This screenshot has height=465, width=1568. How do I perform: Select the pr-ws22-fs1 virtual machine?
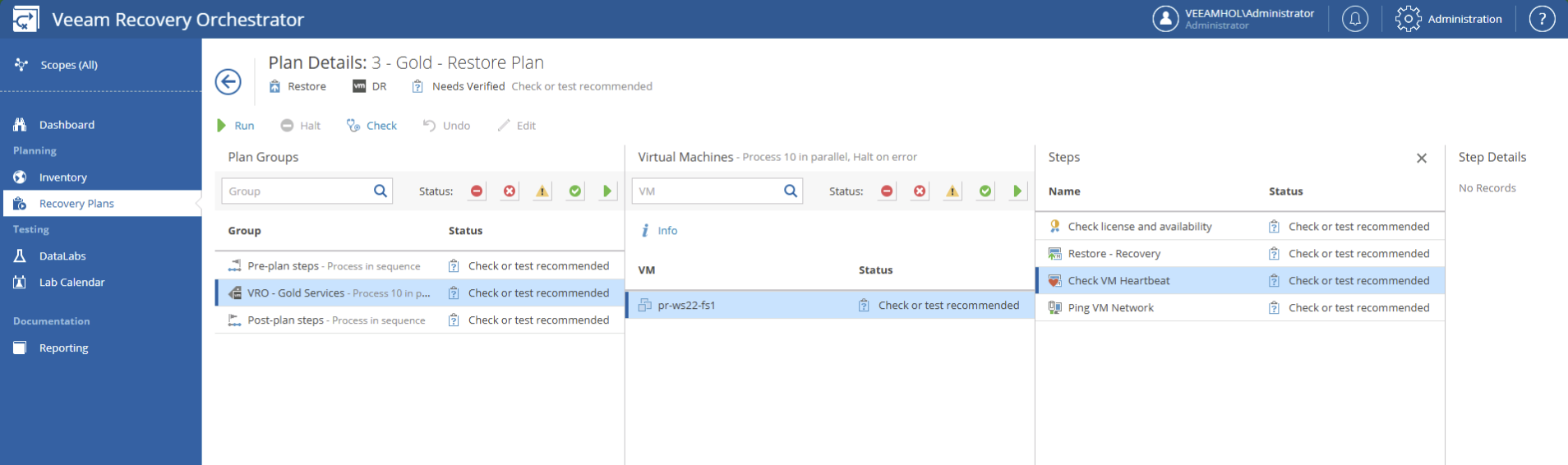[830, 306]
